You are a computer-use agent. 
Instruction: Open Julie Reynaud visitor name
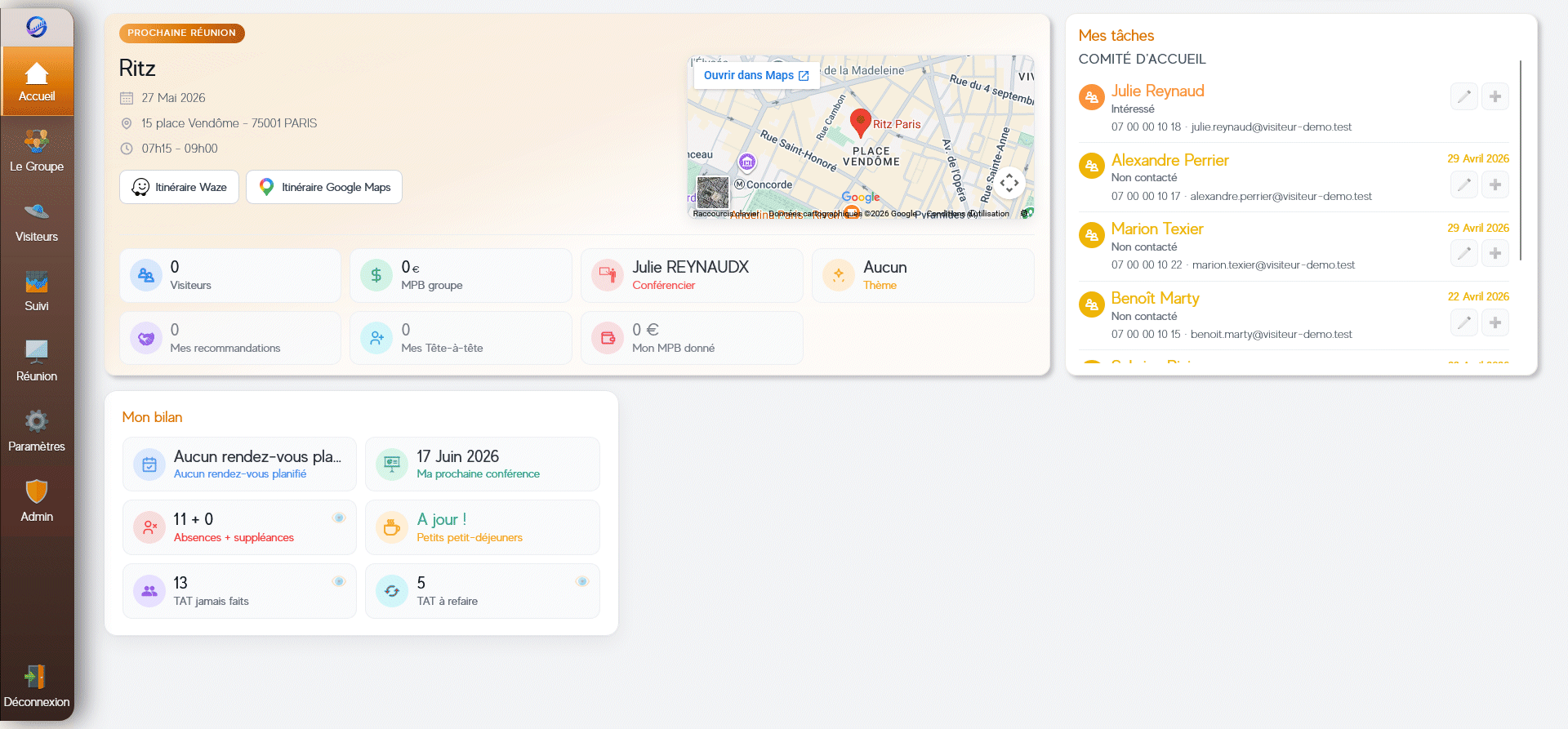[x=1157, y=91]
